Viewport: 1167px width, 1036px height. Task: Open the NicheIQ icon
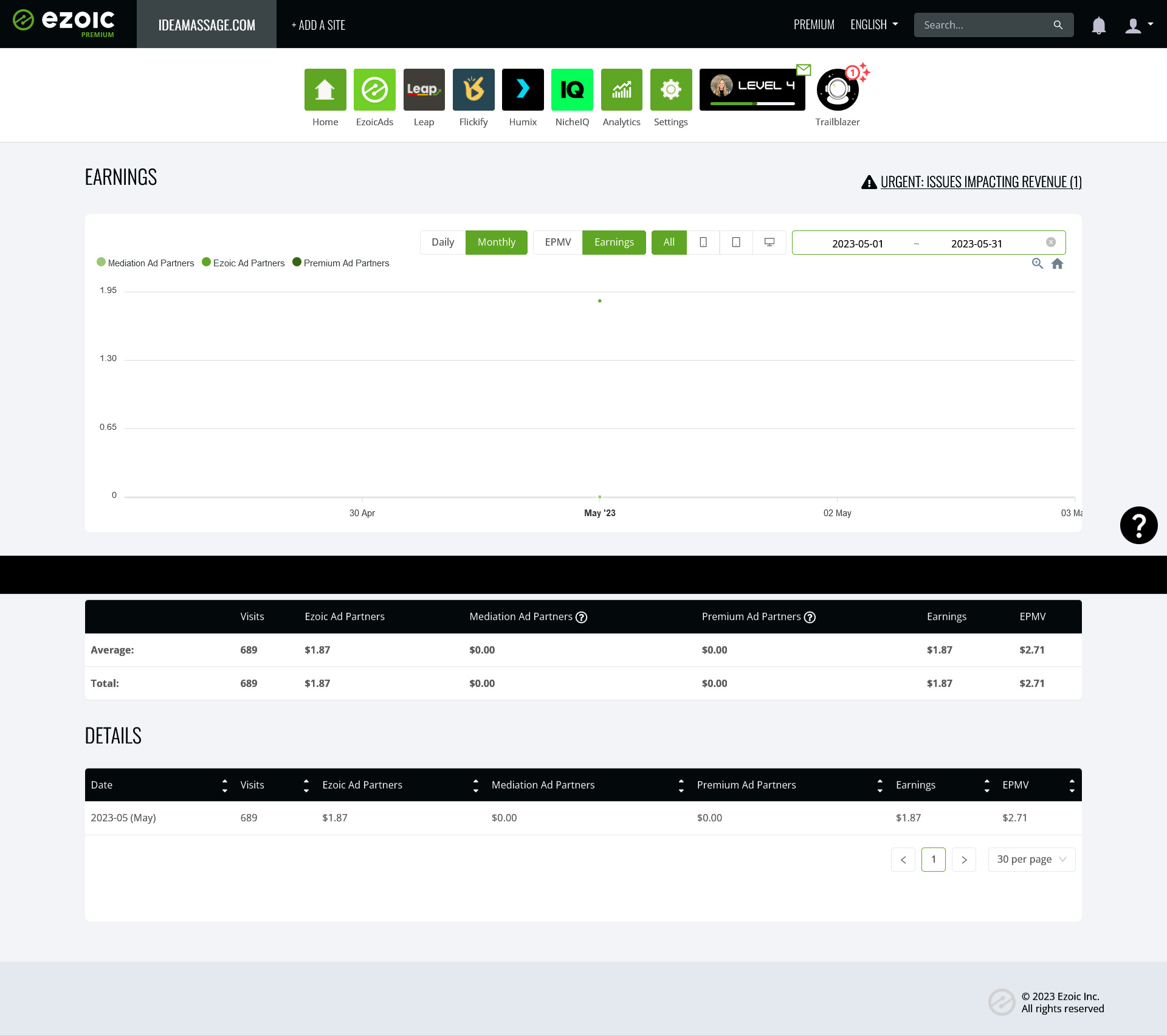[x=572, y=89]
